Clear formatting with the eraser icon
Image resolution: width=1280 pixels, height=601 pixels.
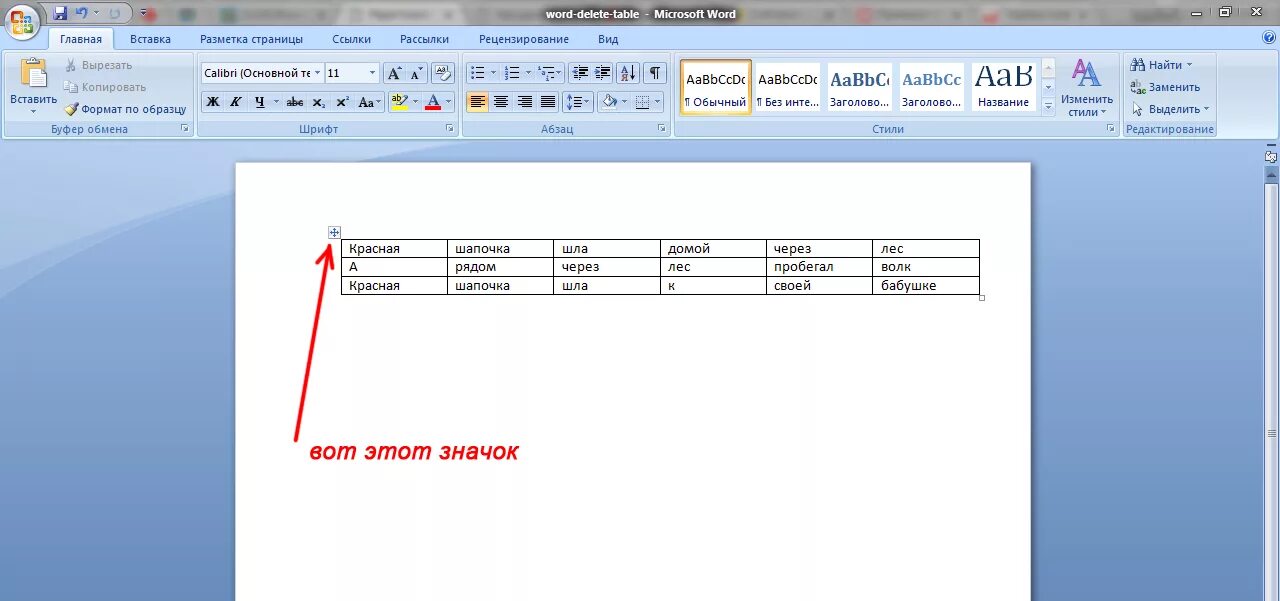[x=444, y=73]
